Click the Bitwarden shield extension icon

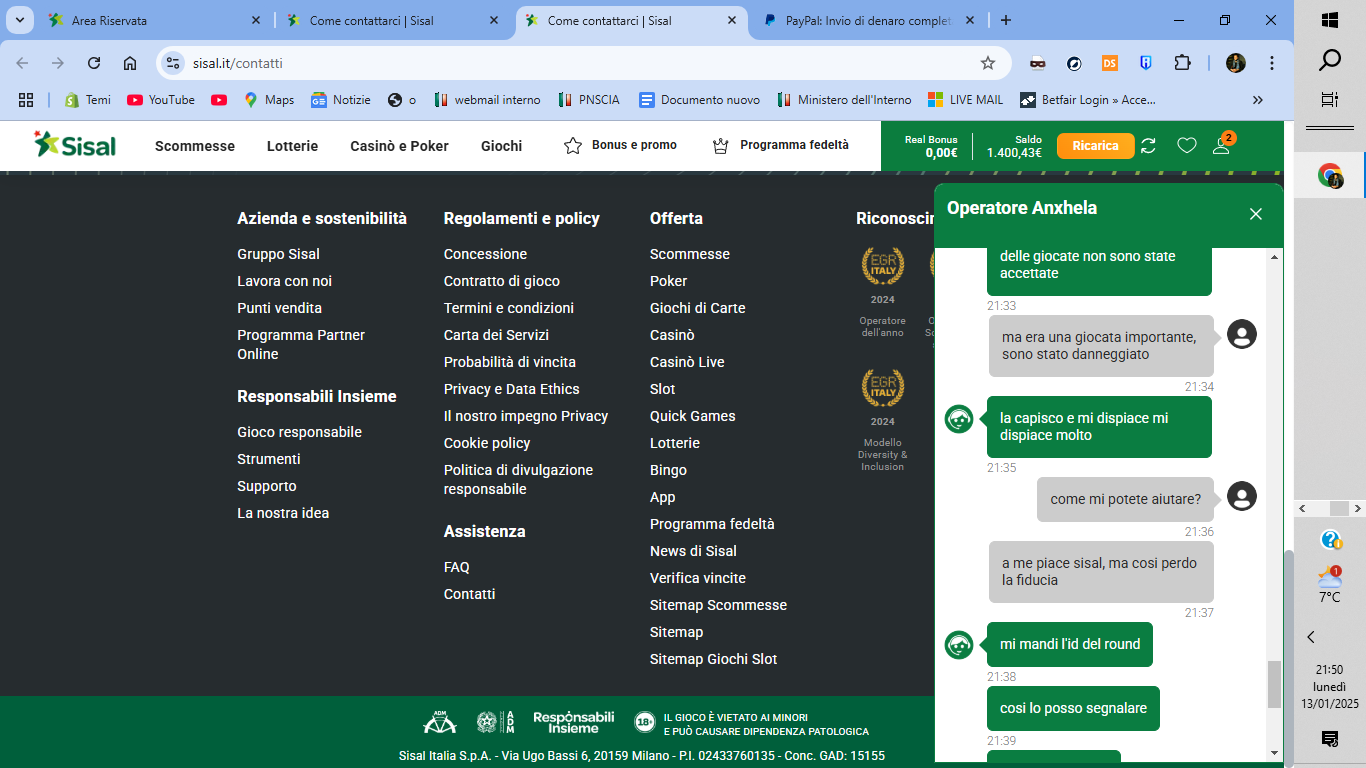coord(1146,63)
